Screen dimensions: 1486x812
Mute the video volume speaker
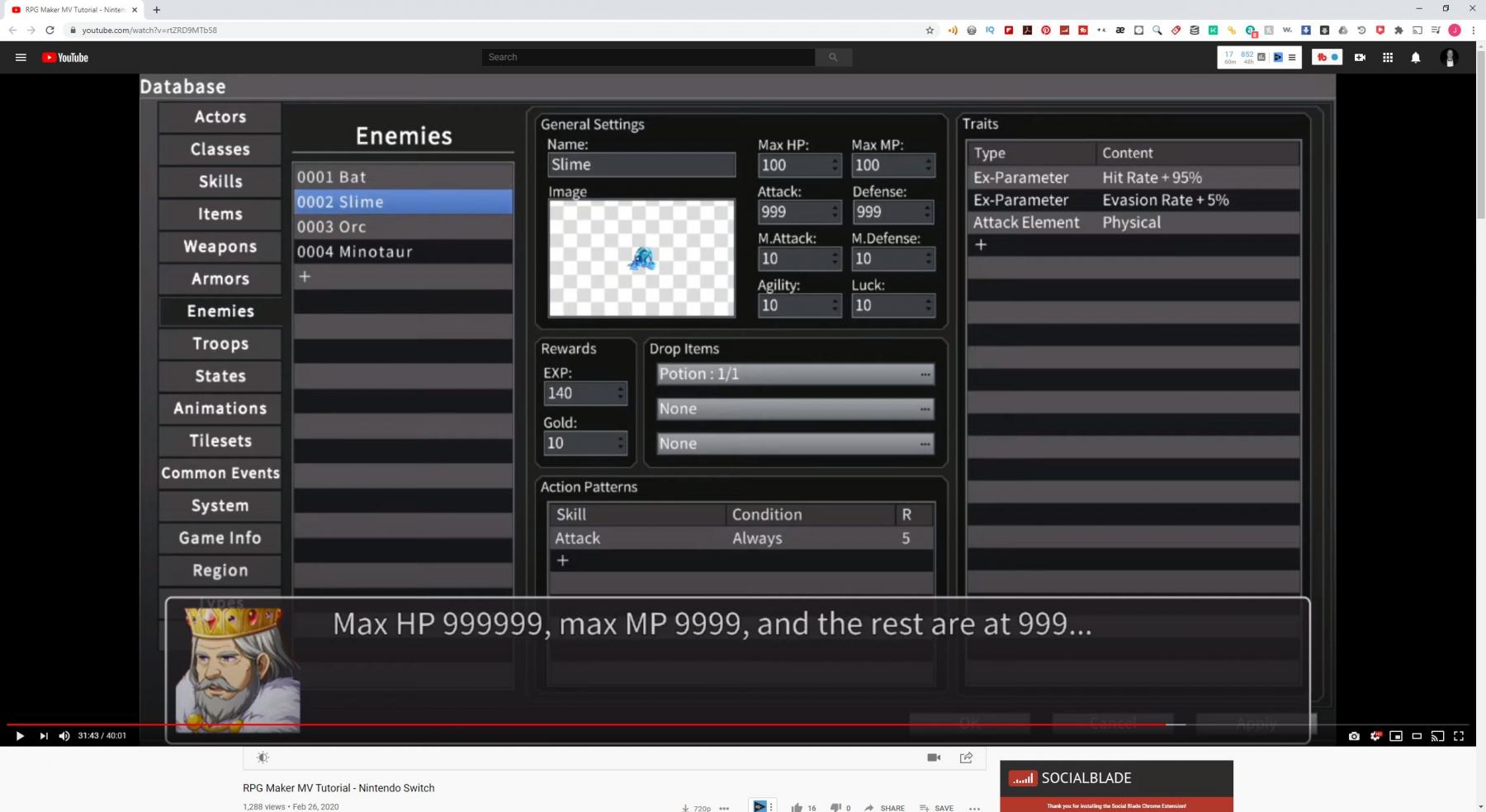[x=64, y=736]
